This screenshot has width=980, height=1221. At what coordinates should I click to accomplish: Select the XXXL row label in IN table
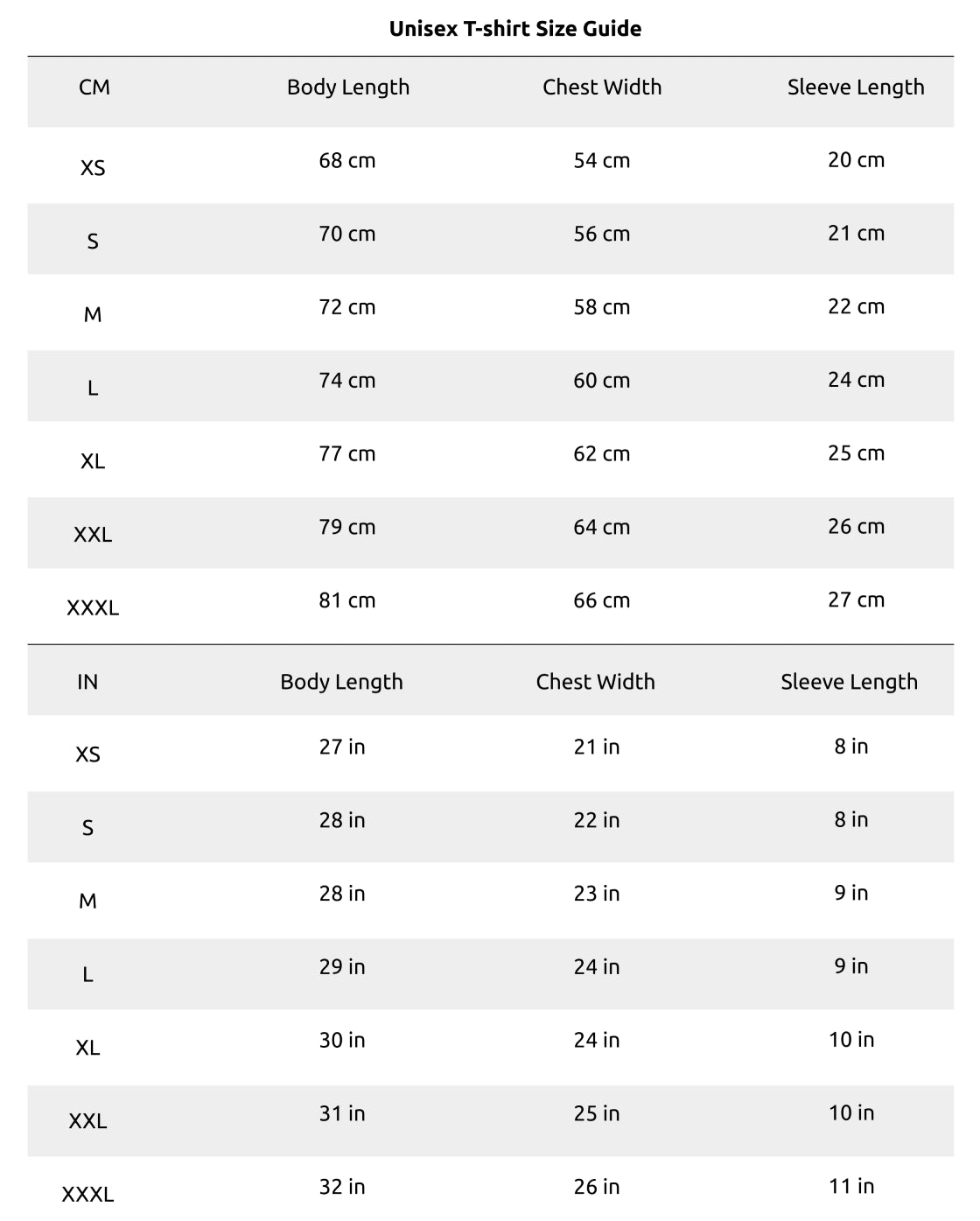tap(87, 1194)
